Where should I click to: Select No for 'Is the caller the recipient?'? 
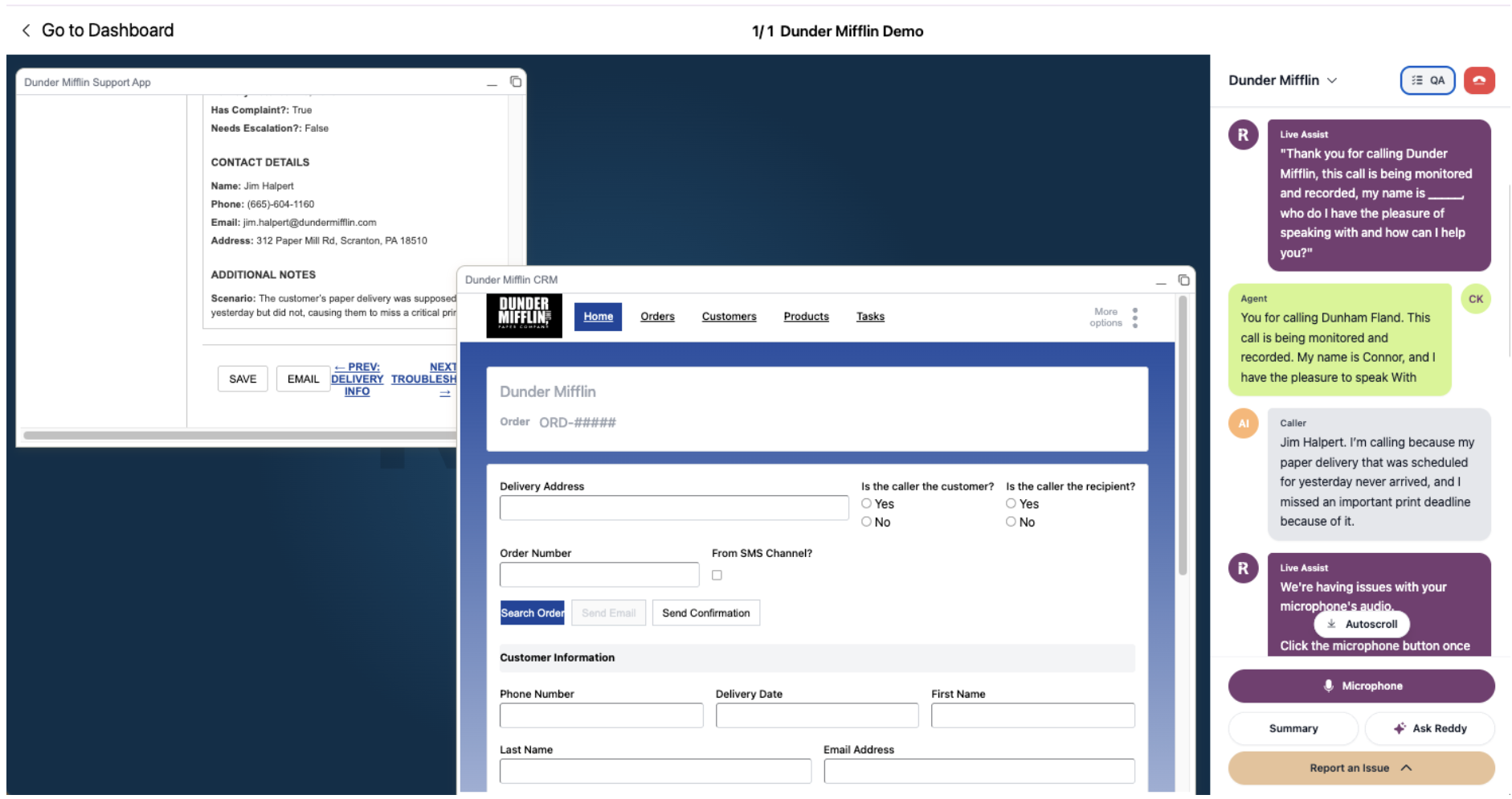(x=1011, y=521)
